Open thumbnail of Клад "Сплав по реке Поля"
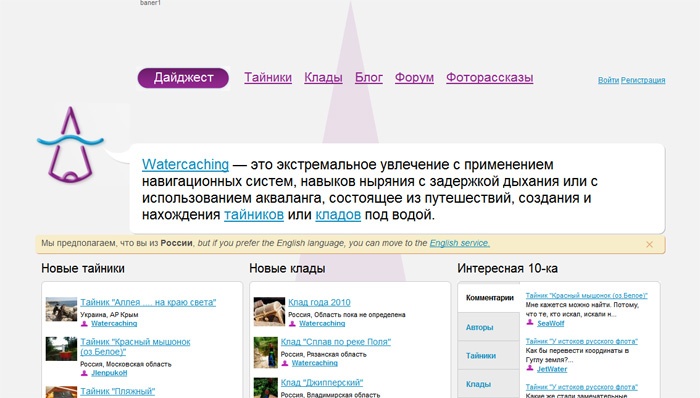Viewport: 700px width, 398px height. [266, 352]
